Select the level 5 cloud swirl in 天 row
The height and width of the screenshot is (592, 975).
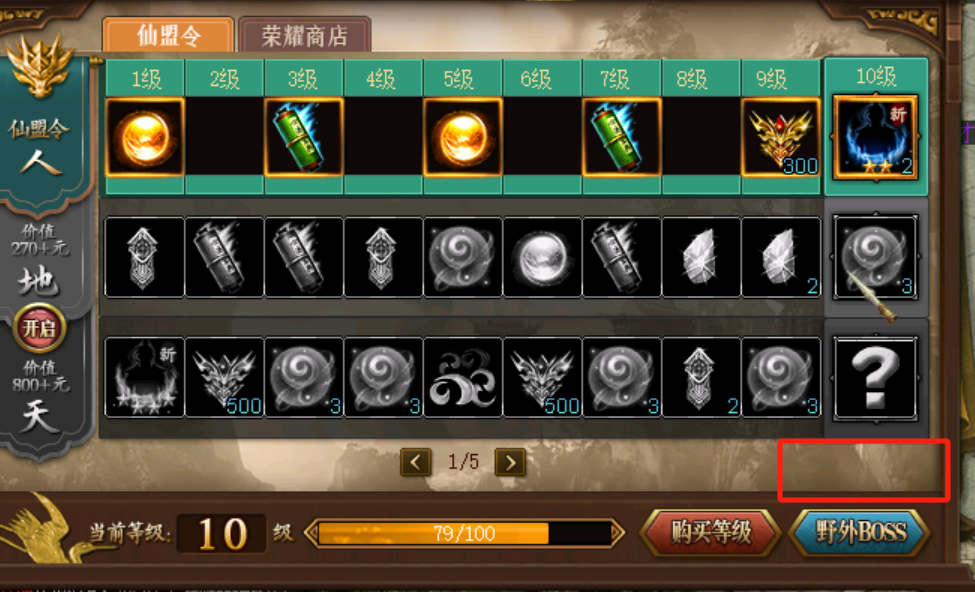(x=463, y=377)
